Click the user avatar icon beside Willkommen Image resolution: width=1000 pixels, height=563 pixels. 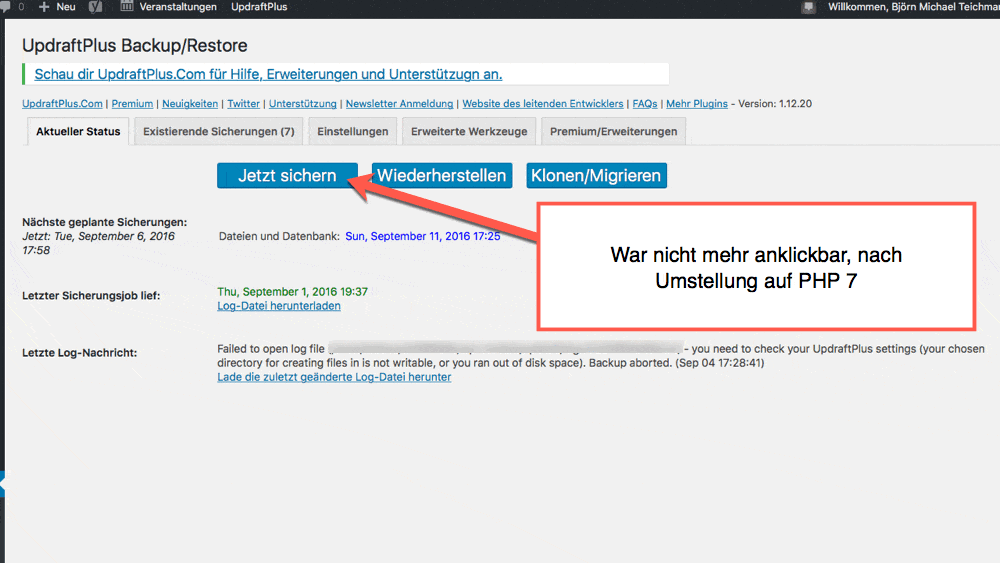tap(809, 7)
